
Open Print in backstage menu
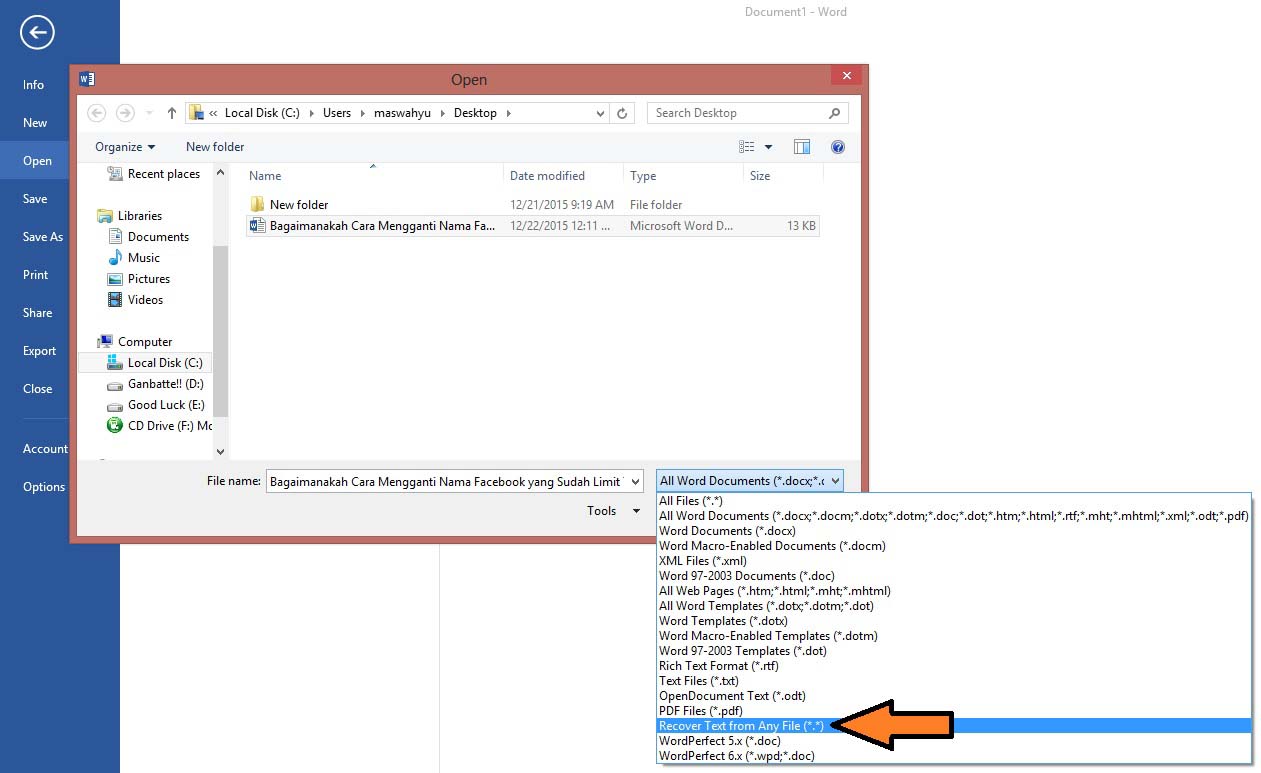coord(36,275)
